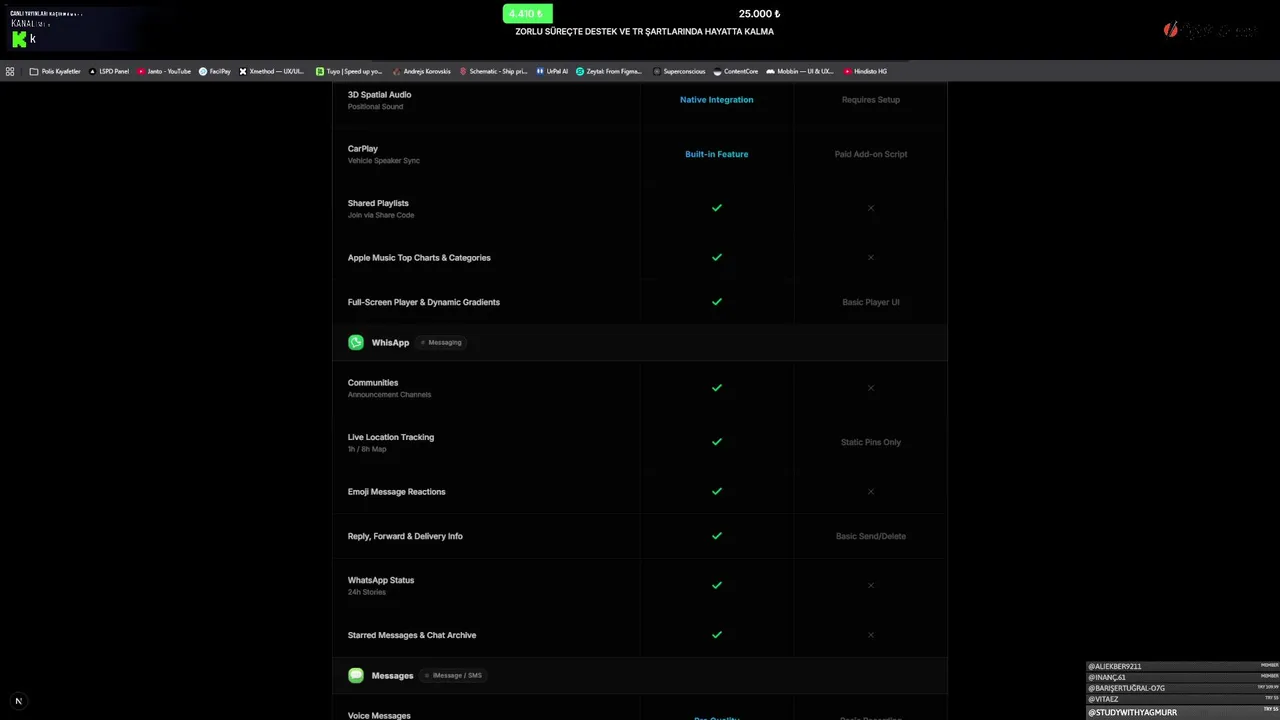
Task: Open the Superconscious bookmark
Action: click(x=679, y=71)
